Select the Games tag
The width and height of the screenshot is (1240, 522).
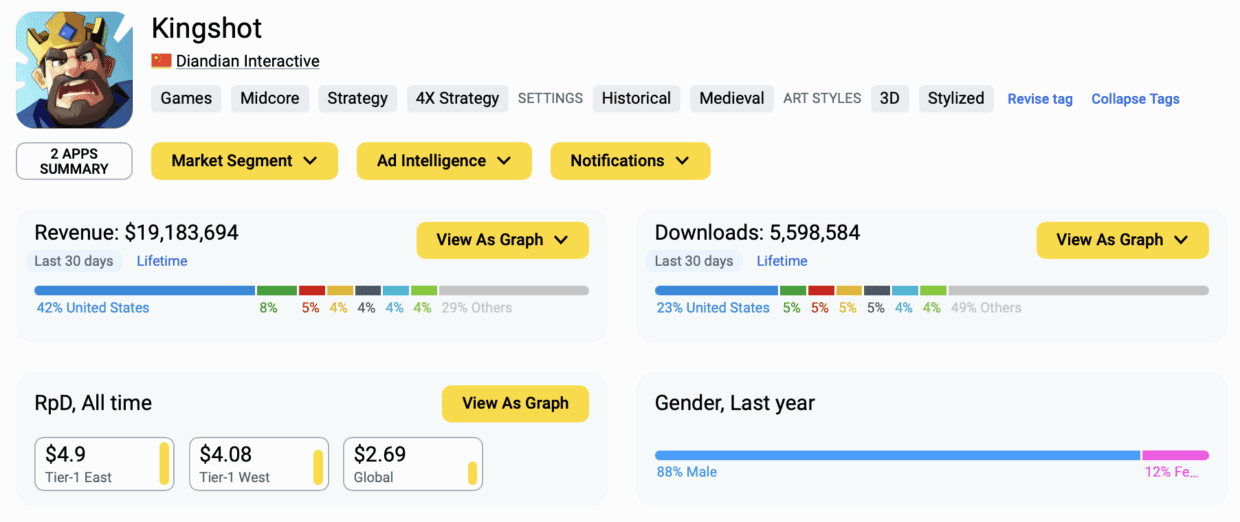coord(186,98)
